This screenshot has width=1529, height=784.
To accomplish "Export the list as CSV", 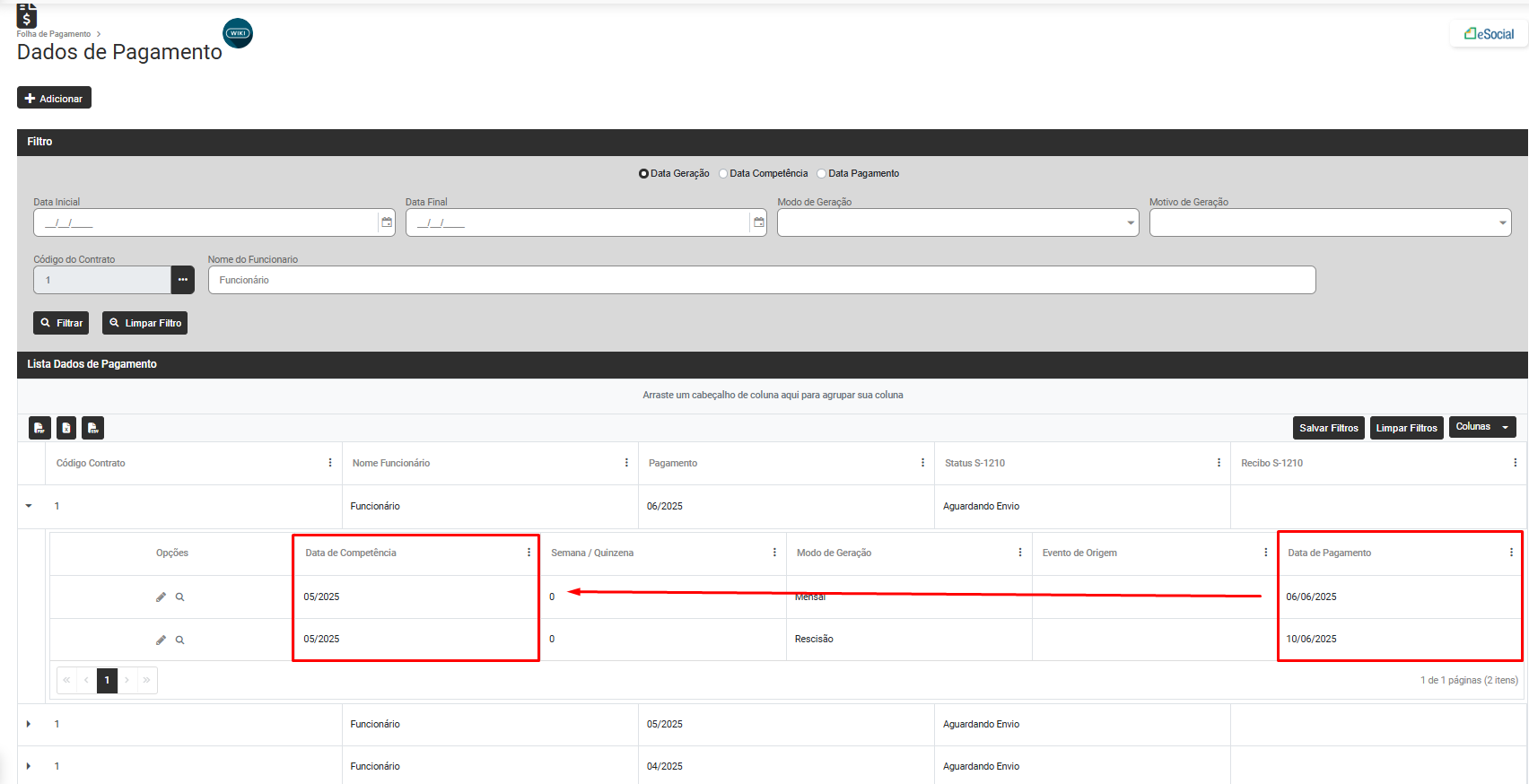I will tap(92, 428).
